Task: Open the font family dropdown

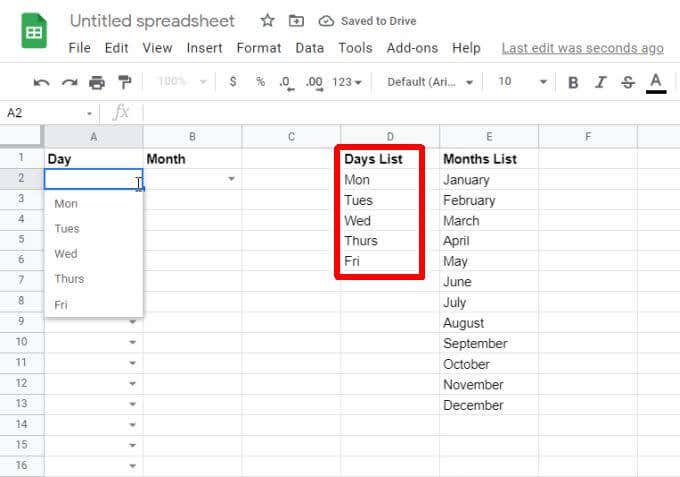Action: [430, 82]
